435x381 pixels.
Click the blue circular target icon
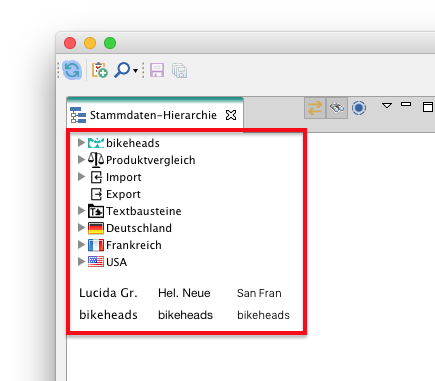tap(359, 108)
